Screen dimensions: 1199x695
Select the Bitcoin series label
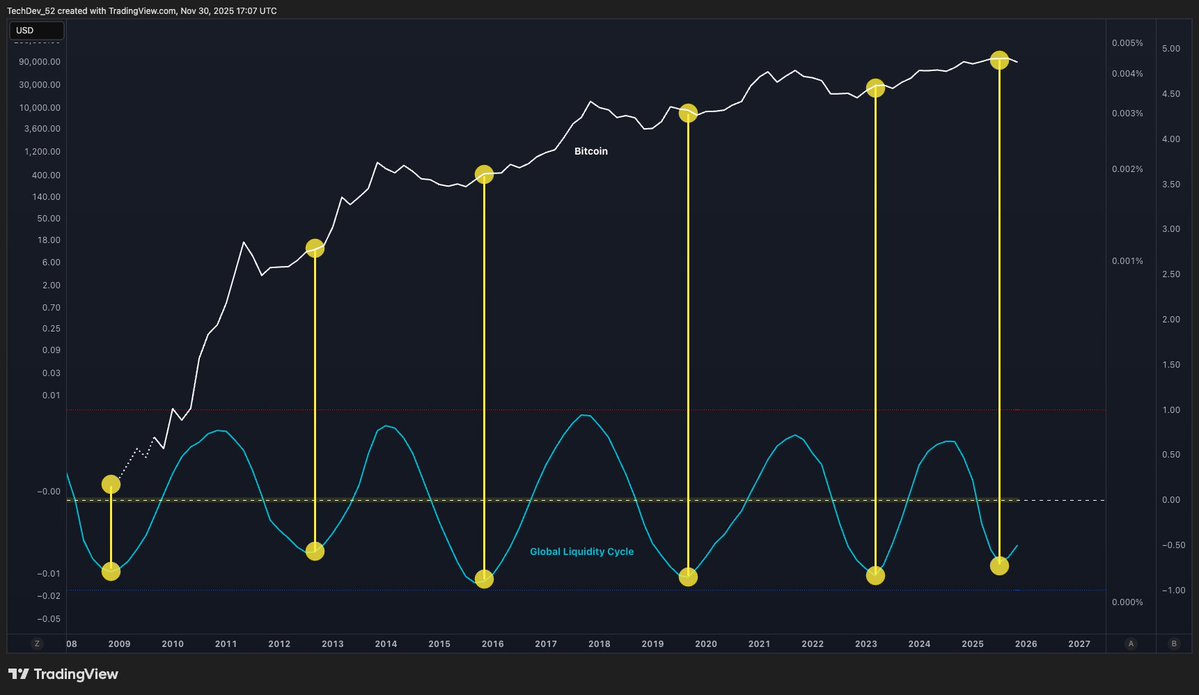[x=590, y=151]
